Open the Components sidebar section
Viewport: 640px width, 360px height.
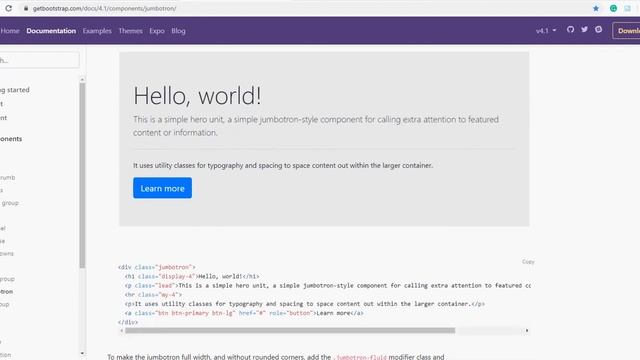tap(11, 139)
